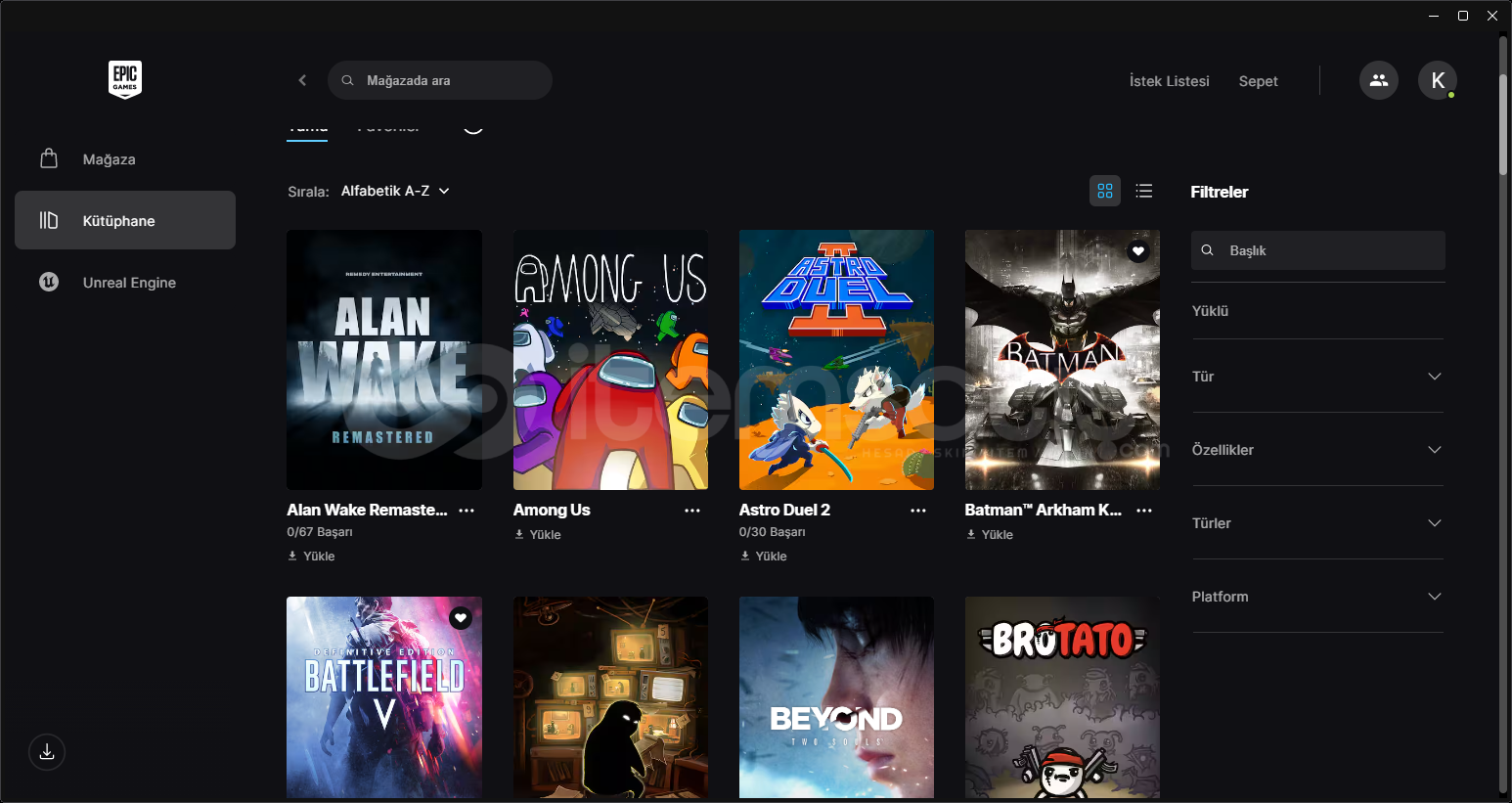Open the Astro Duel 2 cover art

point(836,360)
